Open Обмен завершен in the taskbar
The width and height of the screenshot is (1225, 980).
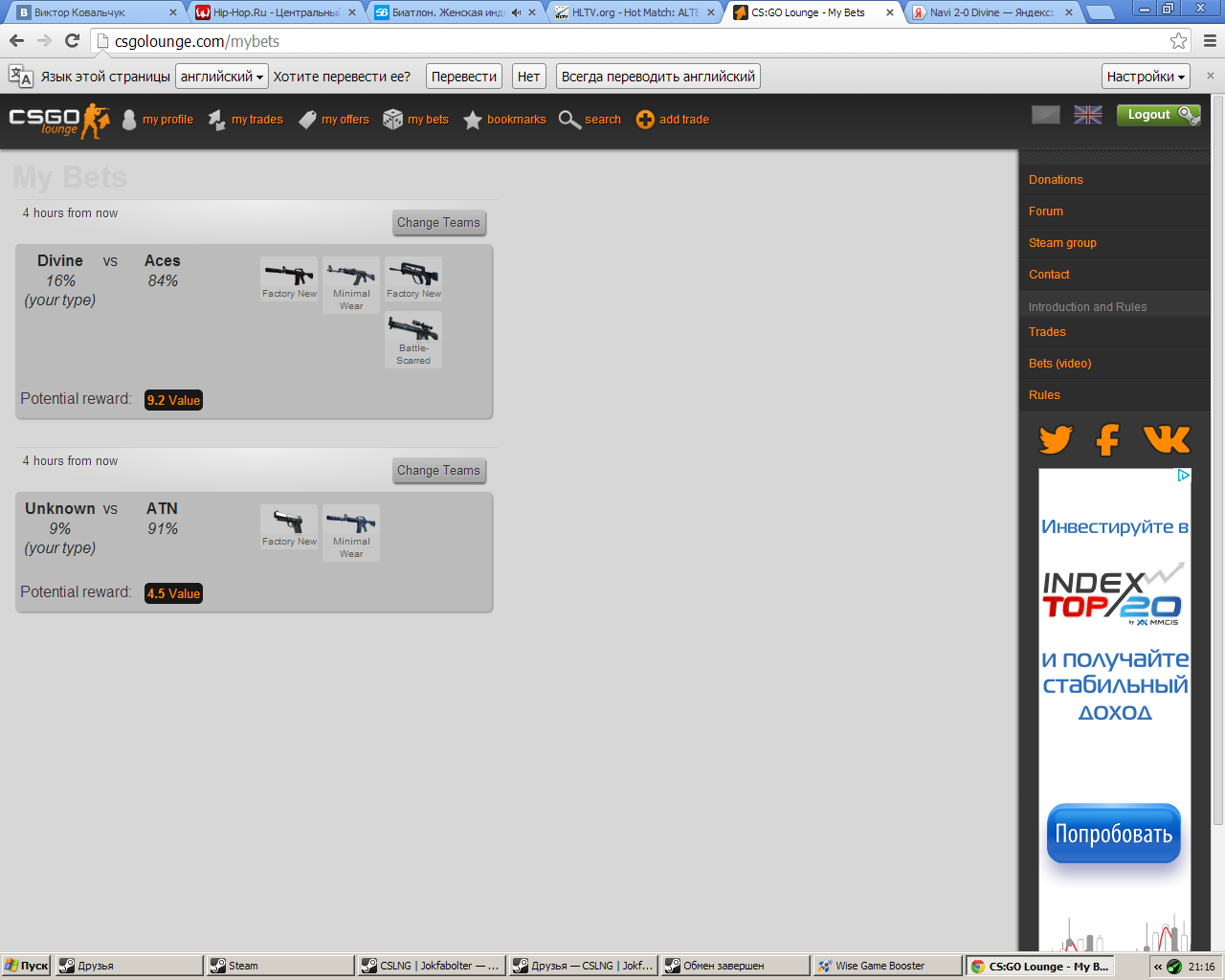pos(735,966)
